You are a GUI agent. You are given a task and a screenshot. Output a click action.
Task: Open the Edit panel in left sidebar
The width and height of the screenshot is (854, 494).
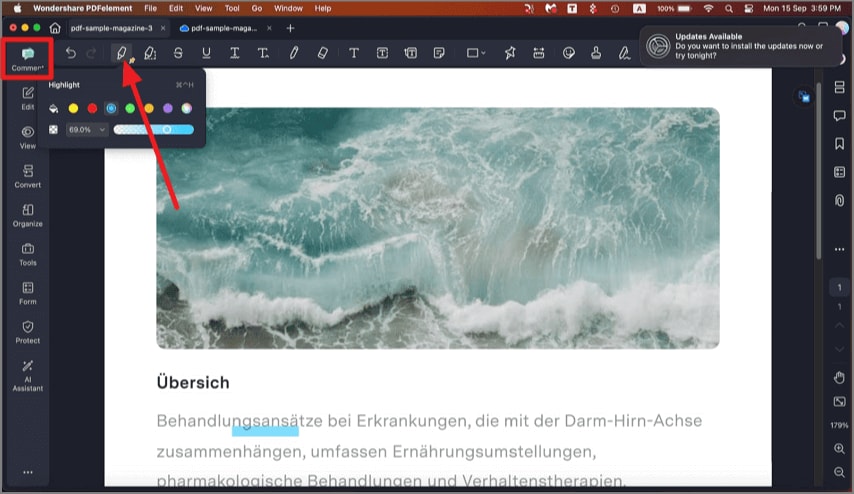click(x=28, y=98)
